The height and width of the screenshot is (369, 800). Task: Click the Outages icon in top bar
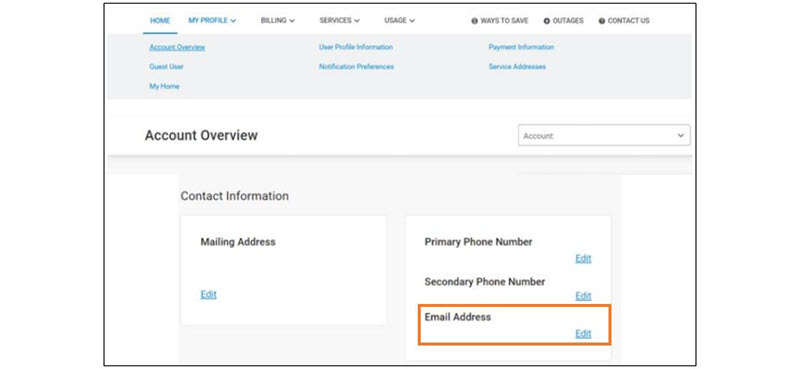tap(546, 21)
